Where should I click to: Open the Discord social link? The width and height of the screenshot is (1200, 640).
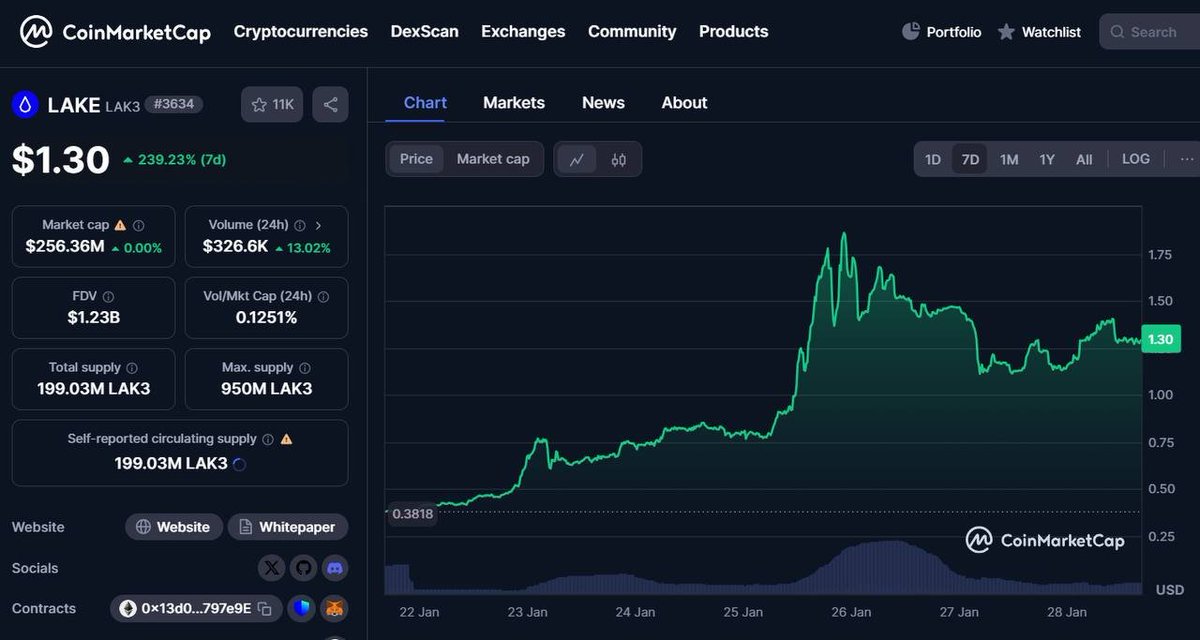pos(335,568)
